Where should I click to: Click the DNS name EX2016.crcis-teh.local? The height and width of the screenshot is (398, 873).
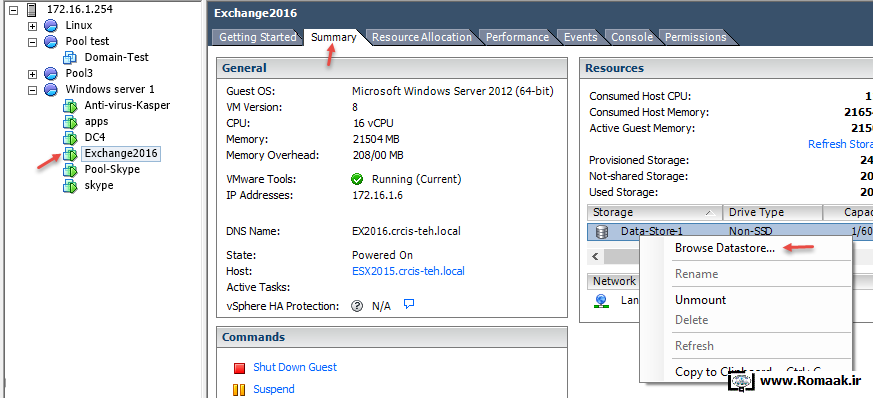pos(406,231)
